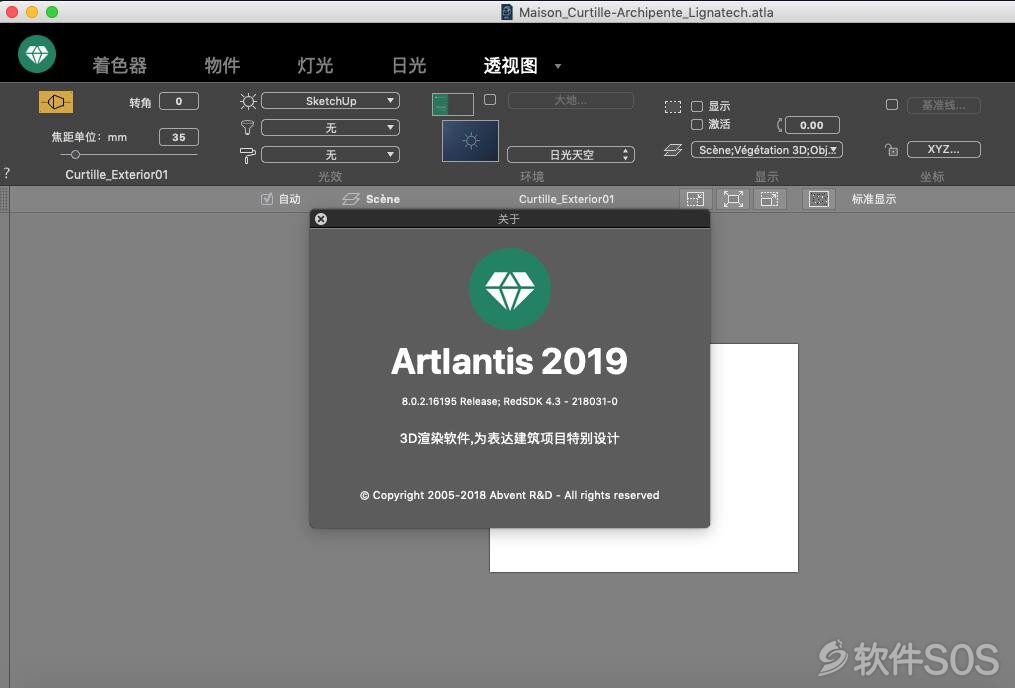The height and width of the screenshot is (688, 1015).
Task: Click the Curtille_Exterior01 name under focal slider
Action: click(117, 175)
